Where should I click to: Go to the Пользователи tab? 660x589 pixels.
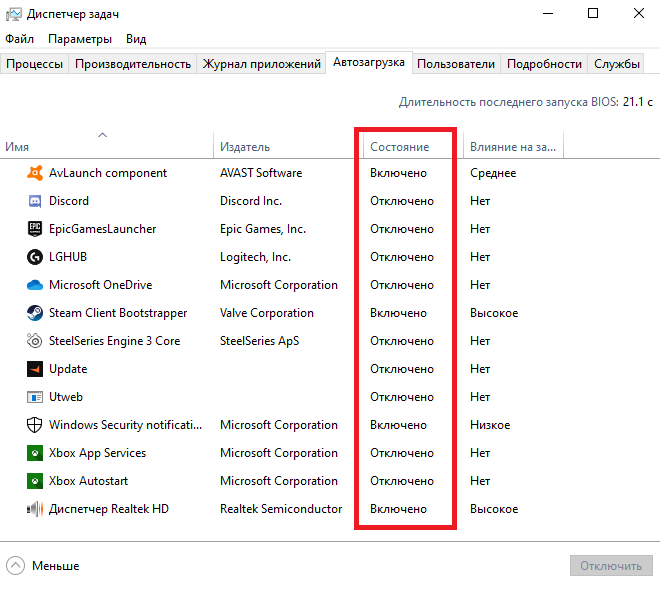(456, 64)
